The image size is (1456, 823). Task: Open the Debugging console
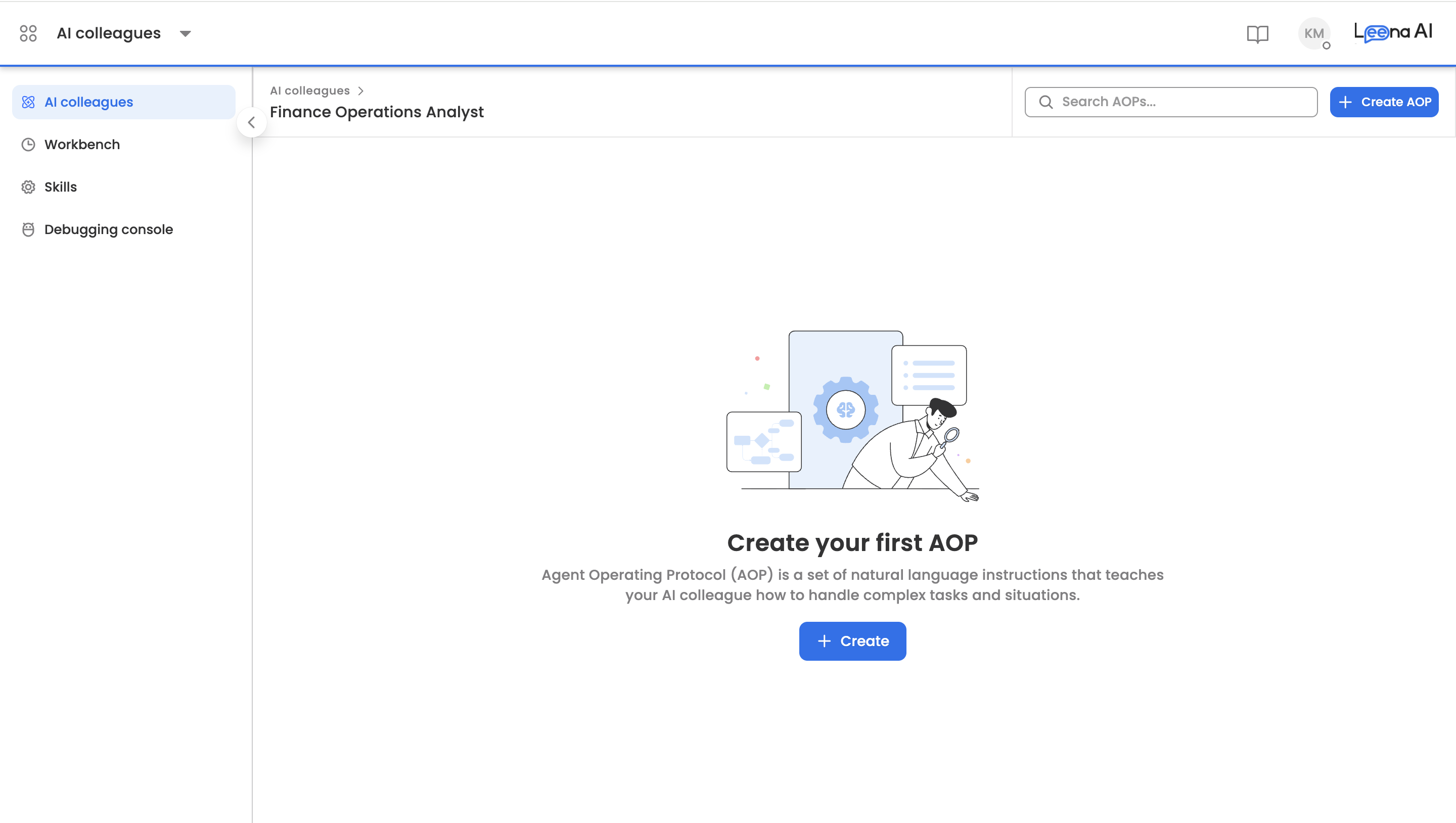(109, 230)
